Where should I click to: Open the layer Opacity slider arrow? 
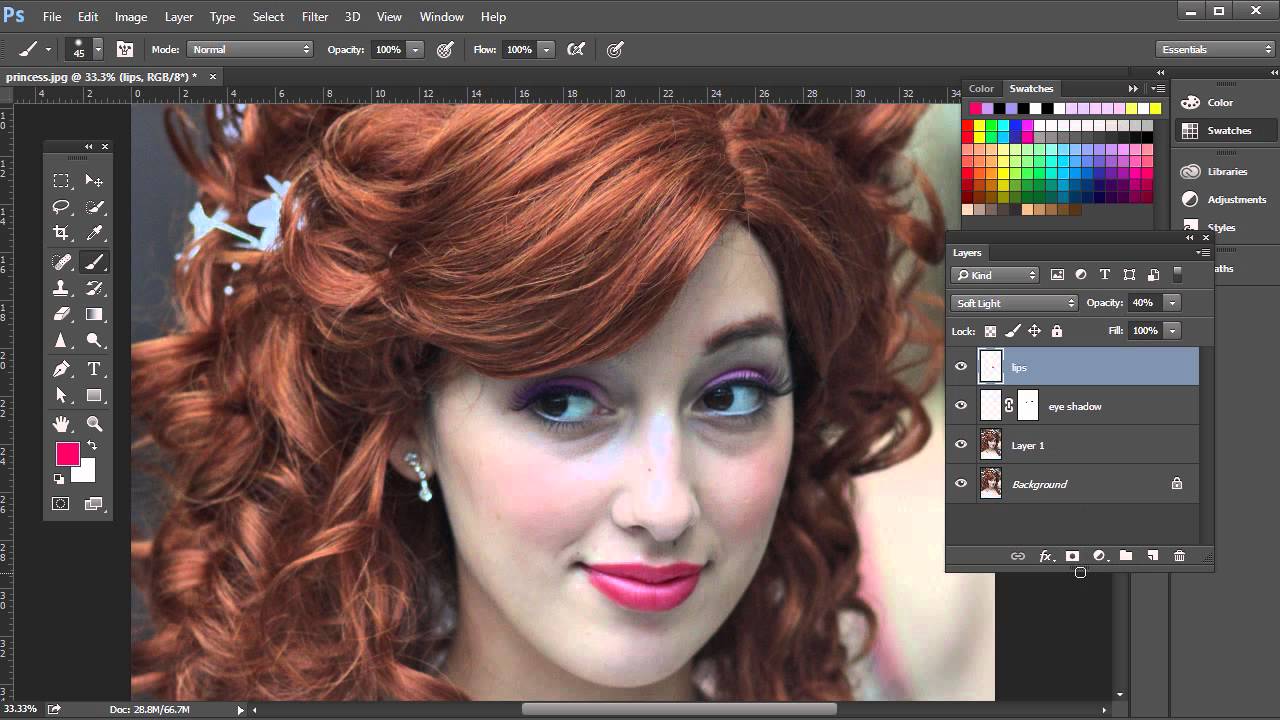[1172, 303]
